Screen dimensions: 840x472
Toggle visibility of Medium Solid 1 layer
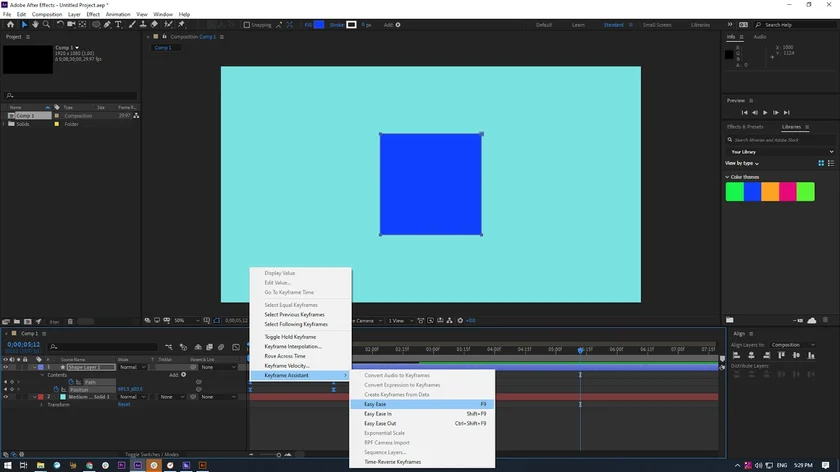5,397
